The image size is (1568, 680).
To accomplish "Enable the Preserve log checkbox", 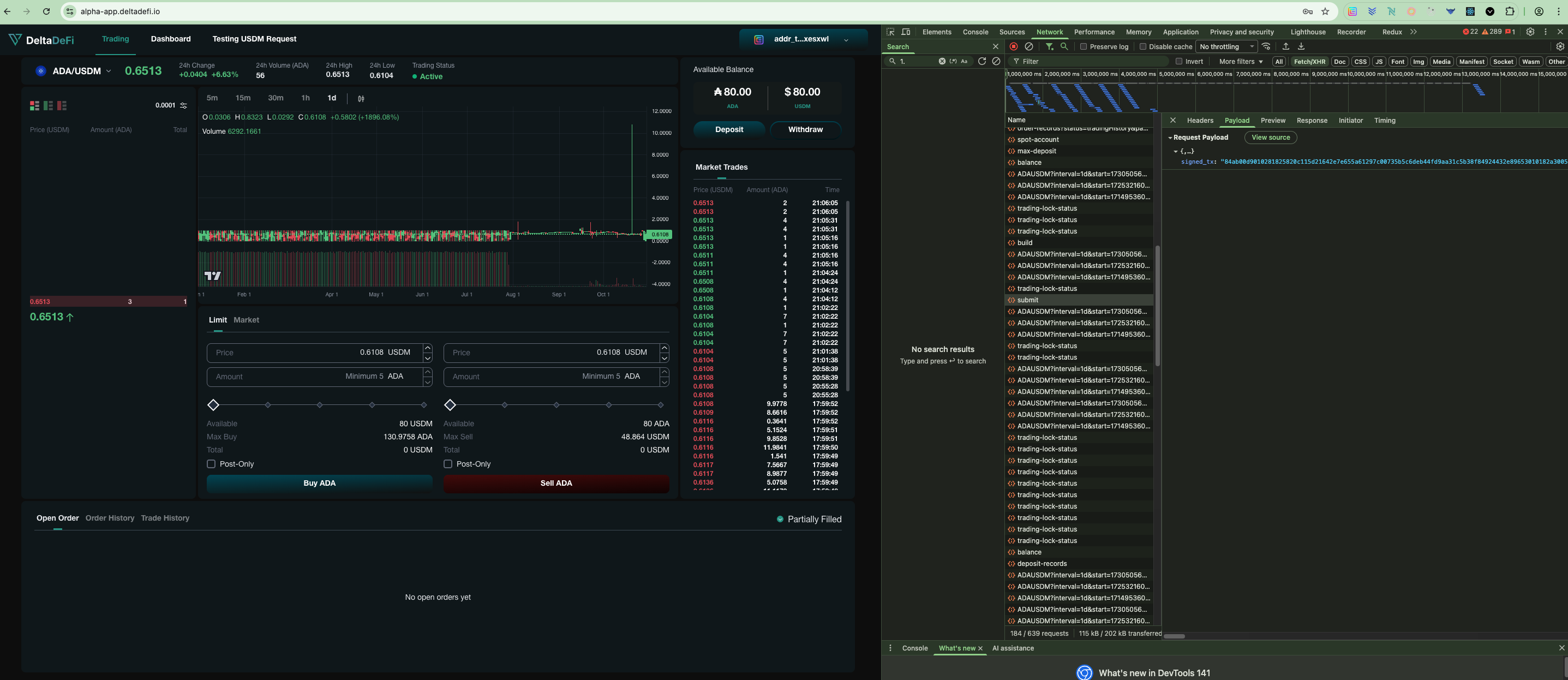I will click(x=1084, y=46).
